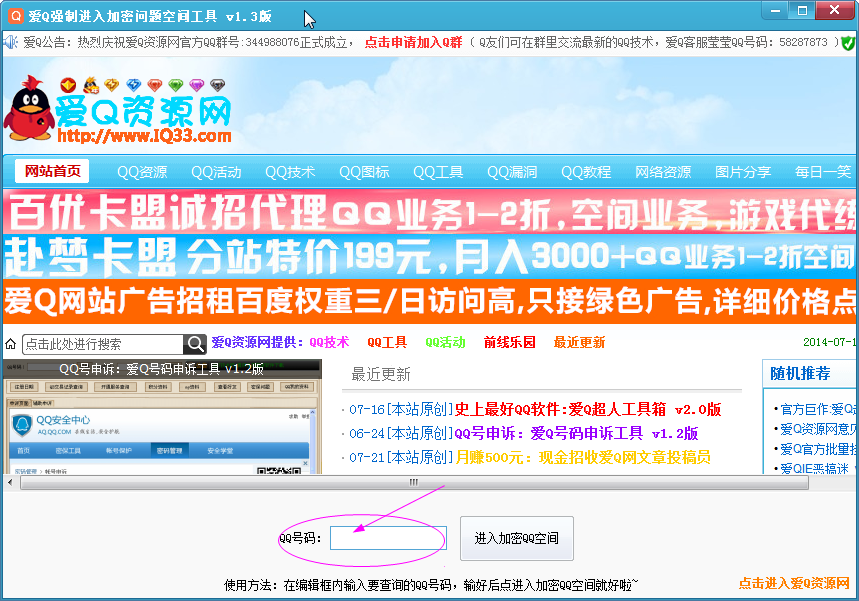
Task: Click the red diamond badge icon
Action: 155,85
